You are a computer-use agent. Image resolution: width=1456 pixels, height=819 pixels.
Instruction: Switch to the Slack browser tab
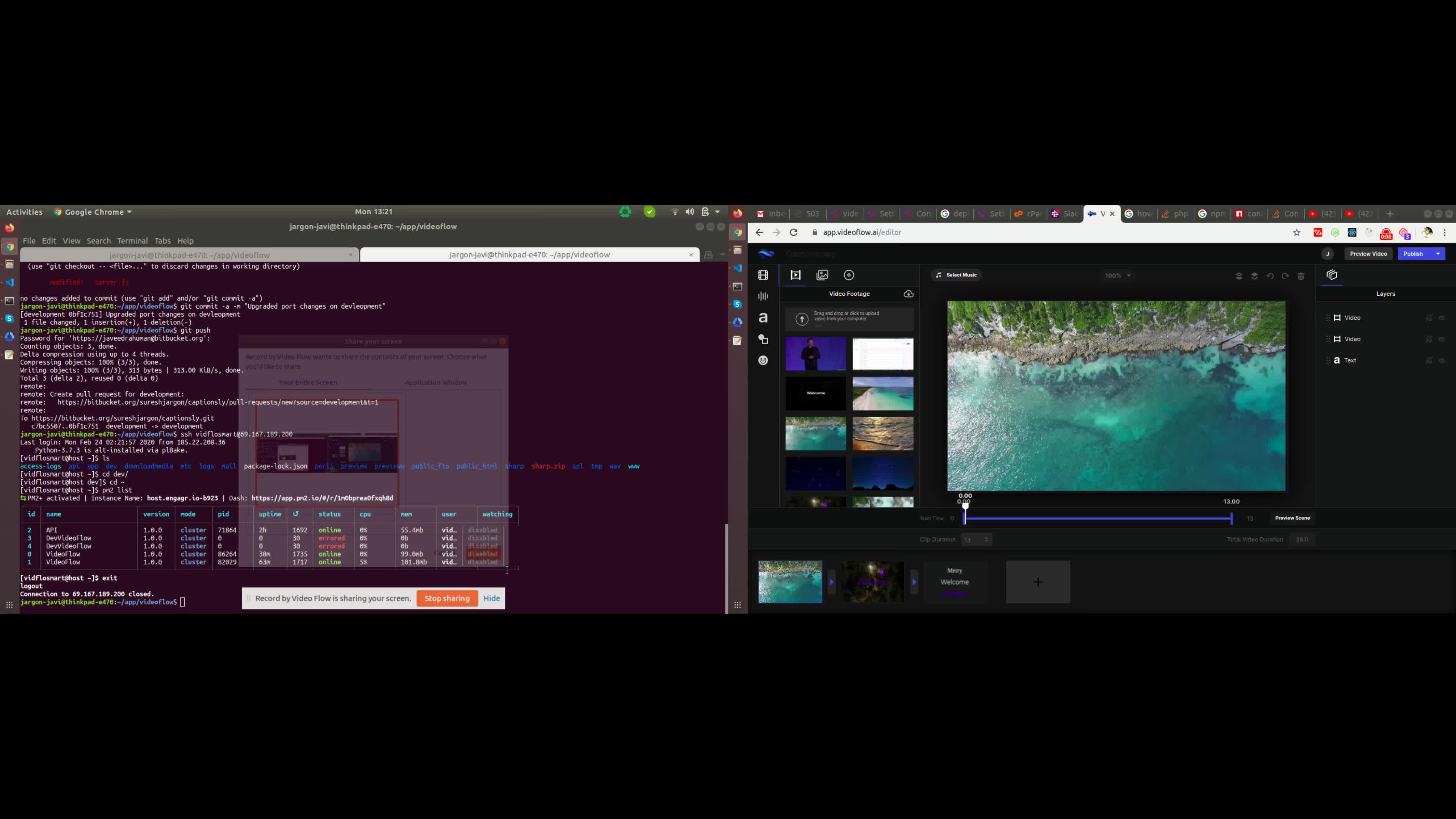click(x=1064, y=213)
